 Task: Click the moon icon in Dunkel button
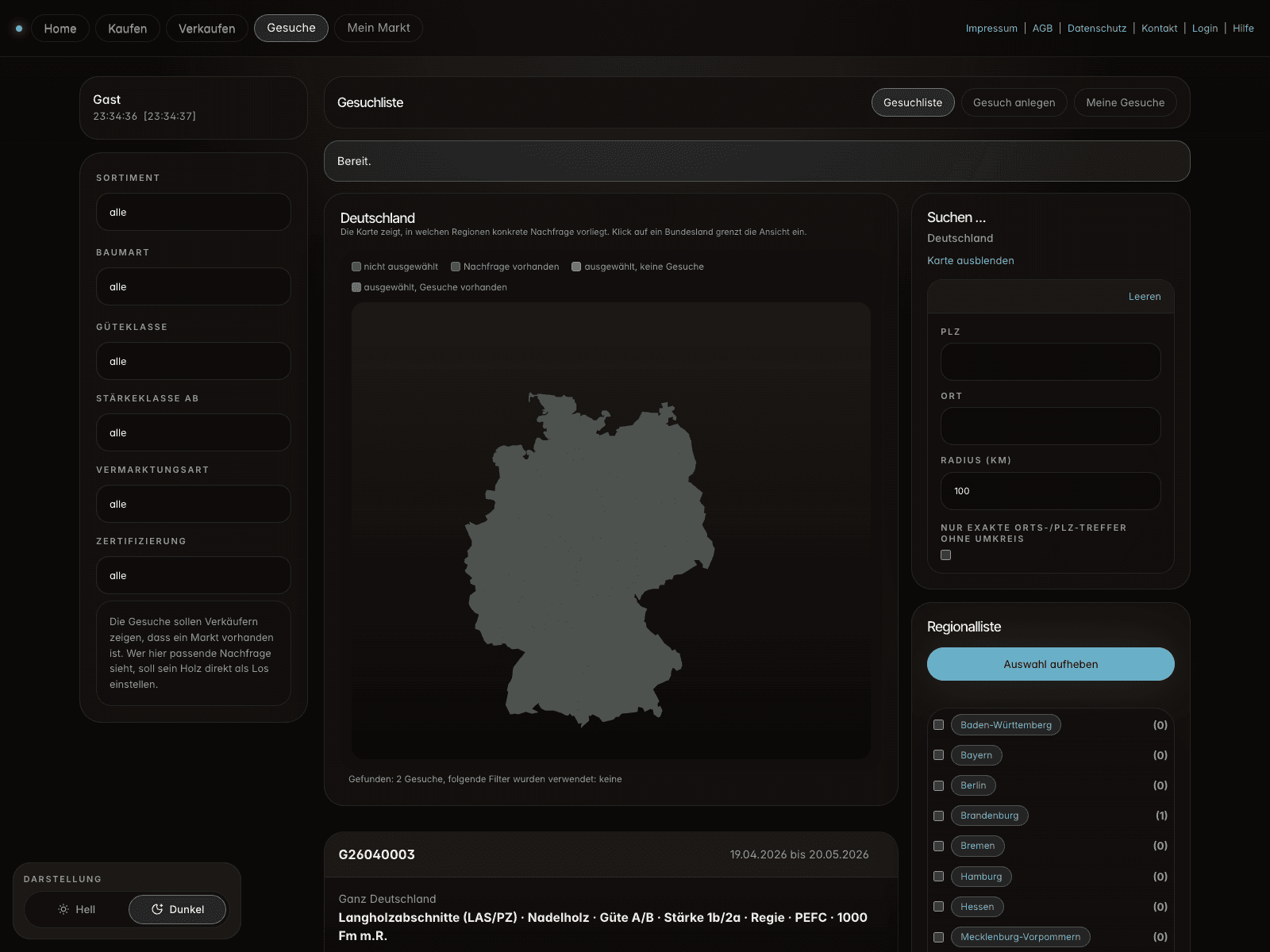(x=157, y=909)
